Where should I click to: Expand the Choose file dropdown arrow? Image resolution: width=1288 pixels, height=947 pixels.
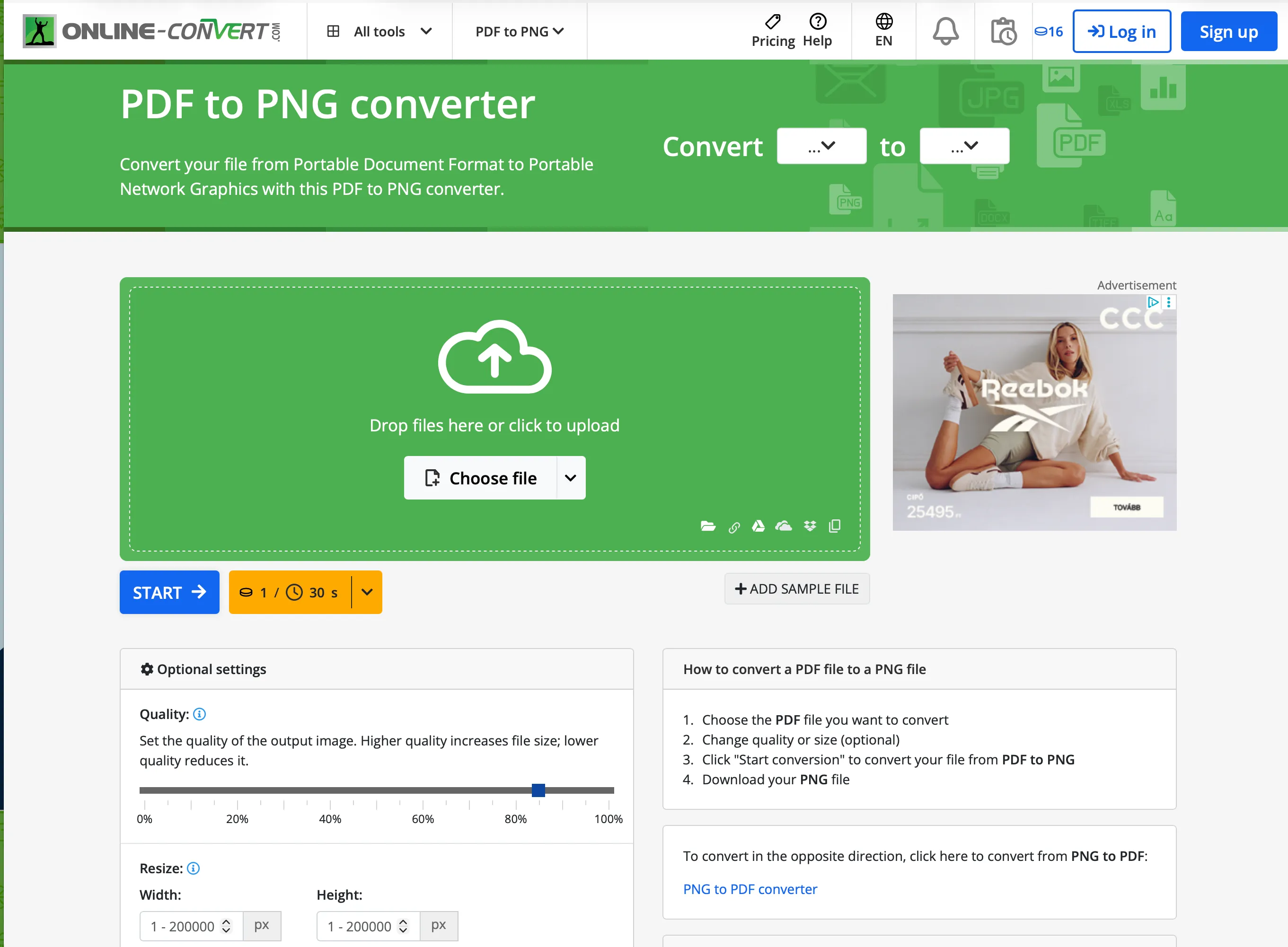pos(571,477)
